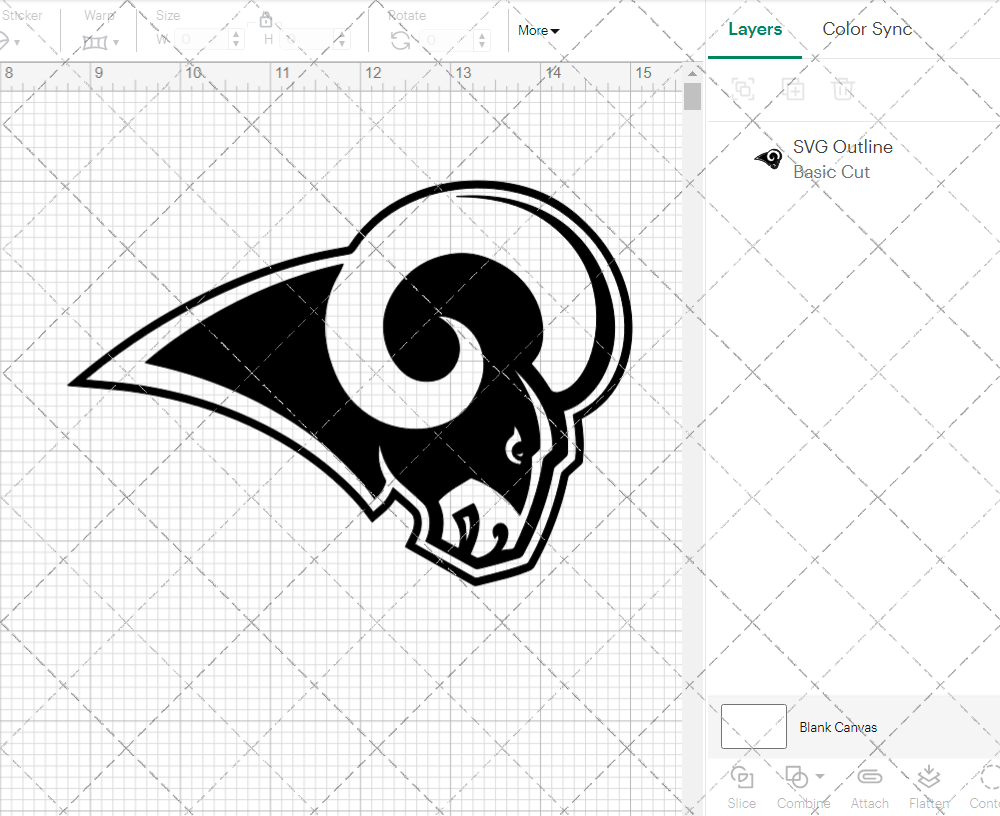The height and width of the screenshot is (816, 1000).
Task: Click the Blank Canvas color swatch
Action: tap(753, 727)
